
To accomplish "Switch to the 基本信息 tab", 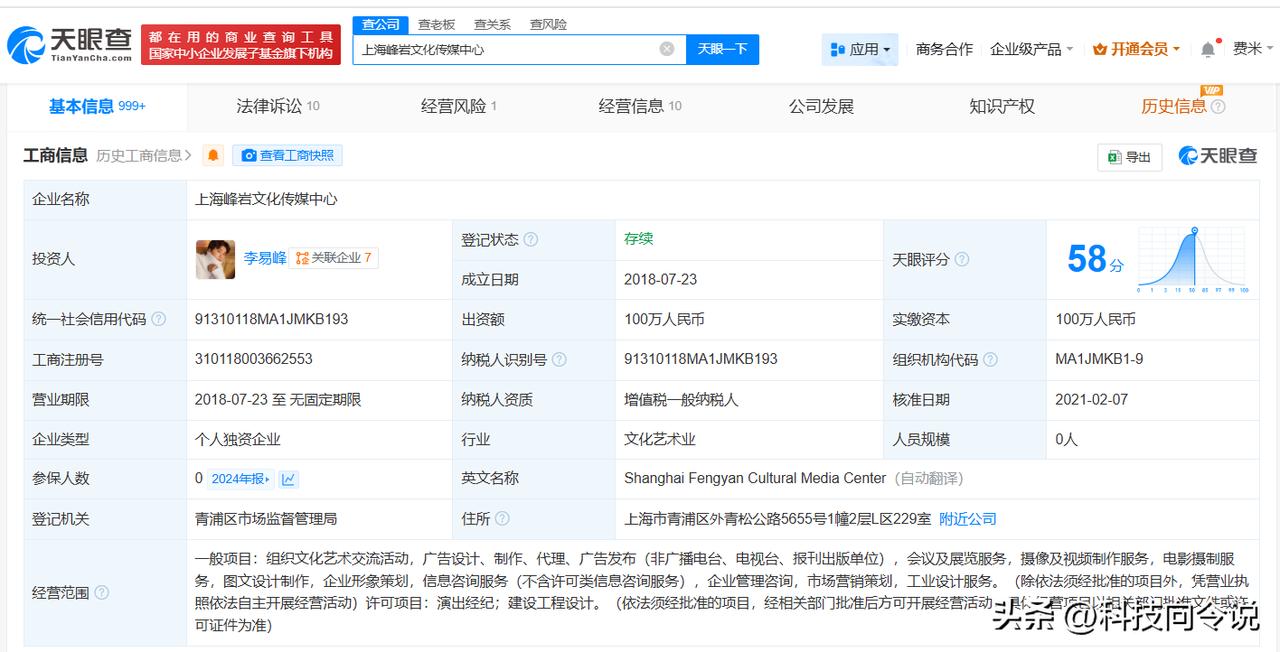I will click(98, 106).
